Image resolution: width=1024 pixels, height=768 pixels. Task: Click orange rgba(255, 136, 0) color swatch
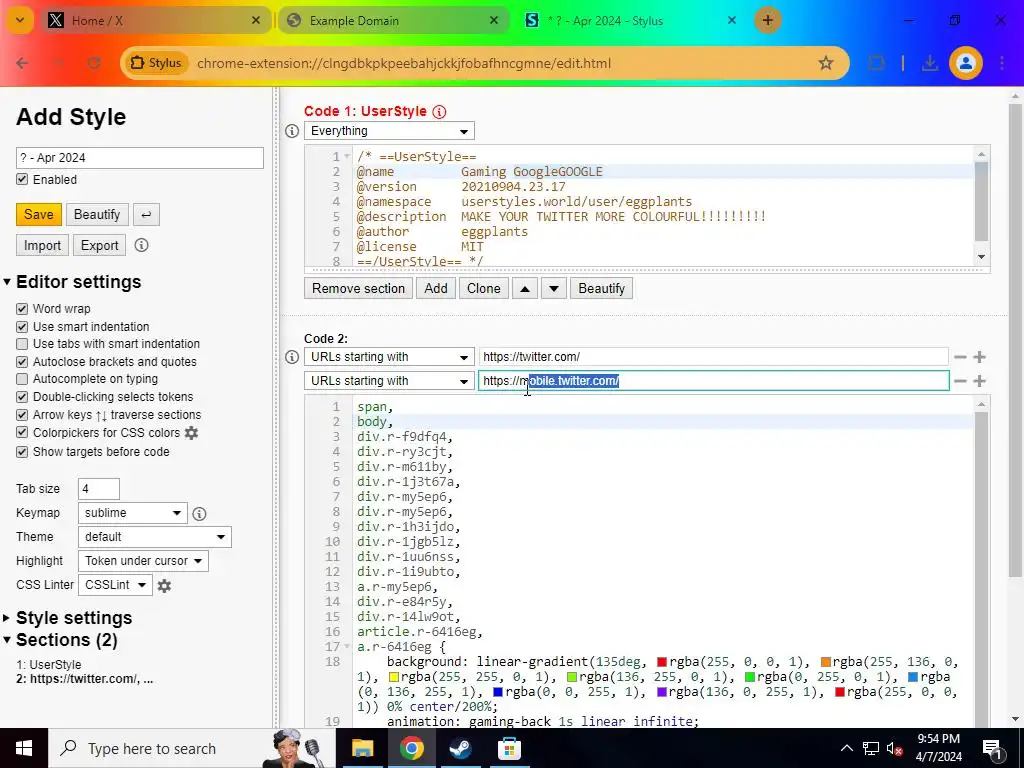825,662
